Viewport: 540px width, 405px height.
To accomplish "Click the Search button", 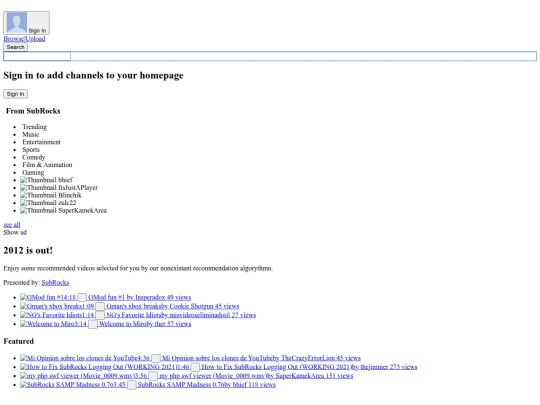I will (15, 47).
